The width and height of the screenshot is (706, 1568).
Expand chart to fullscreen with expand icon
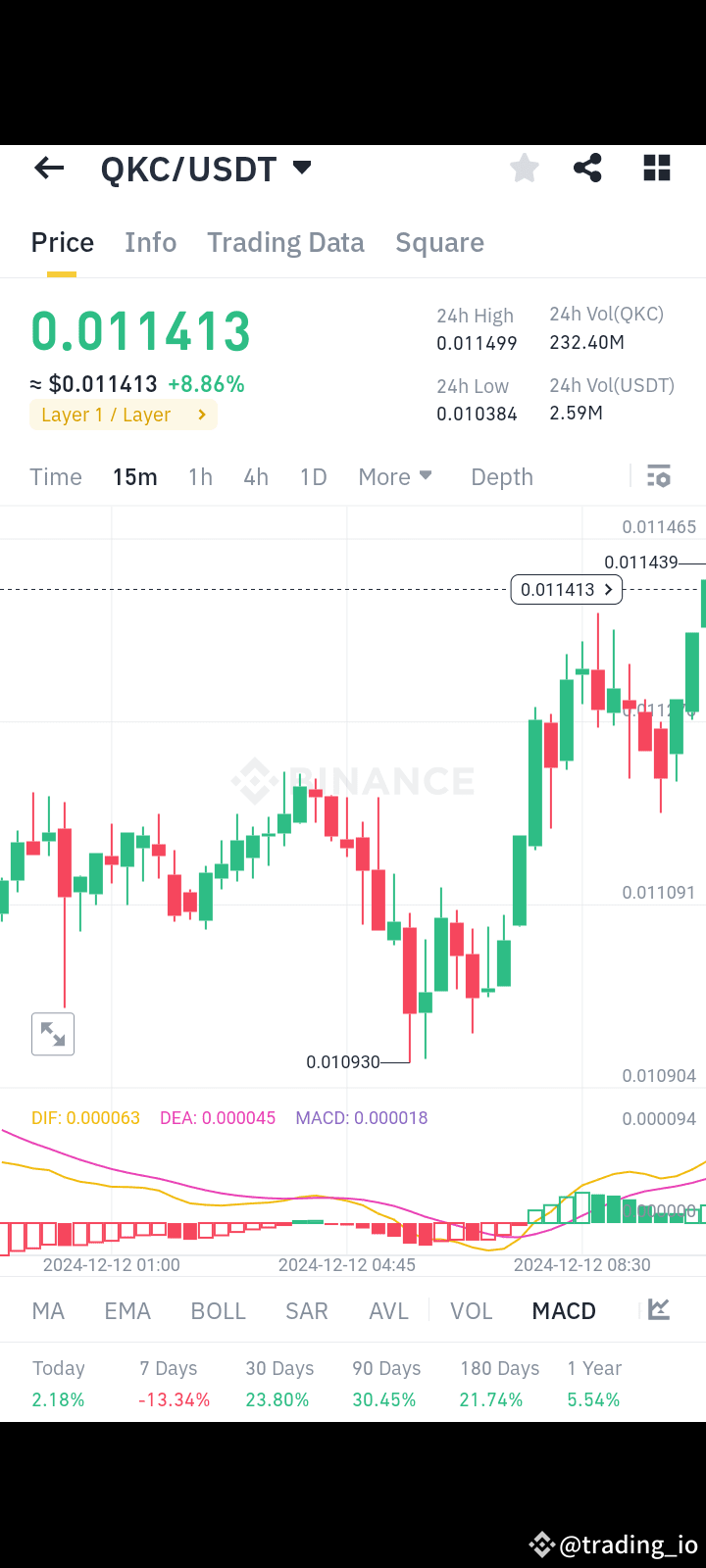(52, 1034)
